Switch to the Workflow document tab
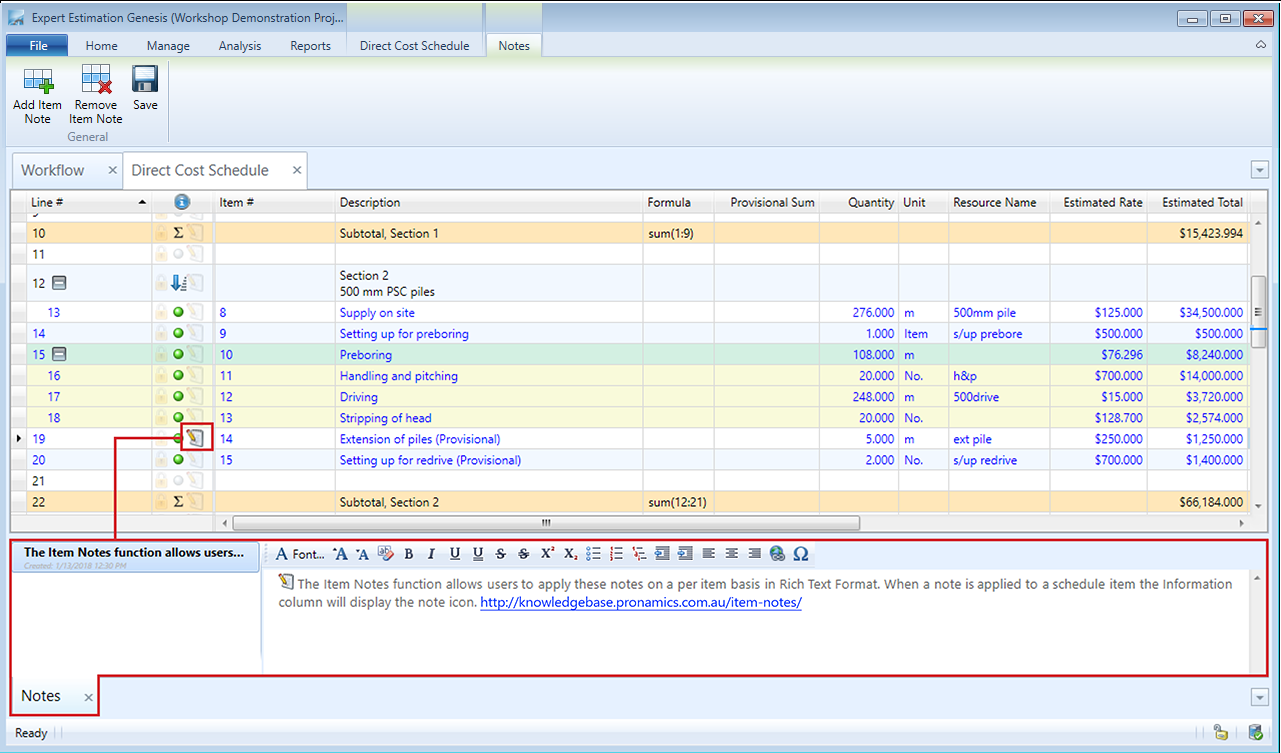Viewport: 1281px width, 753px height. pyautogui.click(x=53, y=170)
